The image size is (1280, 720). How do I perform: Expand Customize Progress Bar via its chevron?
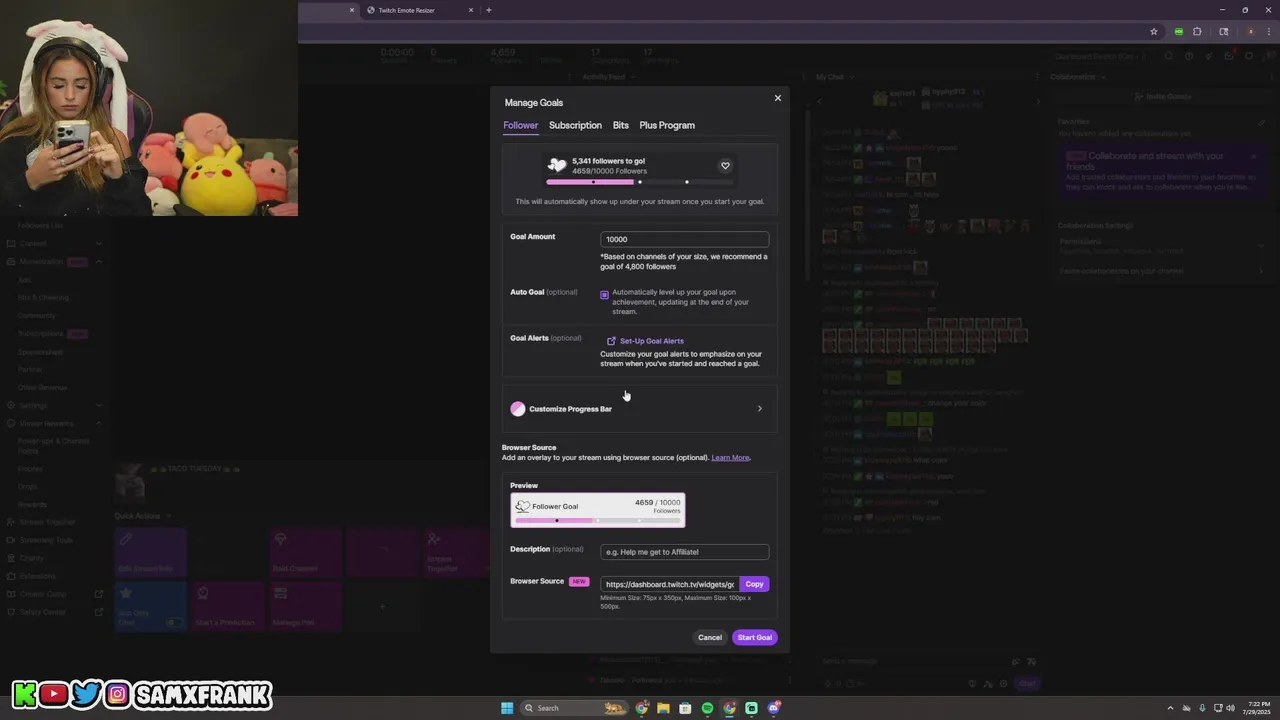759,408
